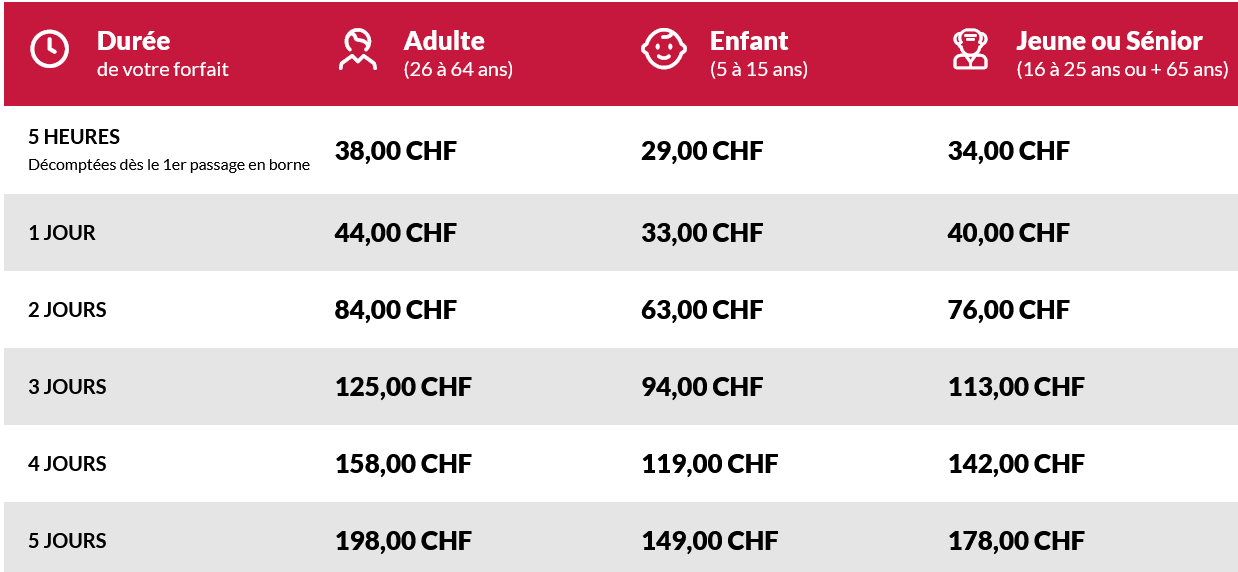Select the Jeune ou Sénior header

[1109, 42]
